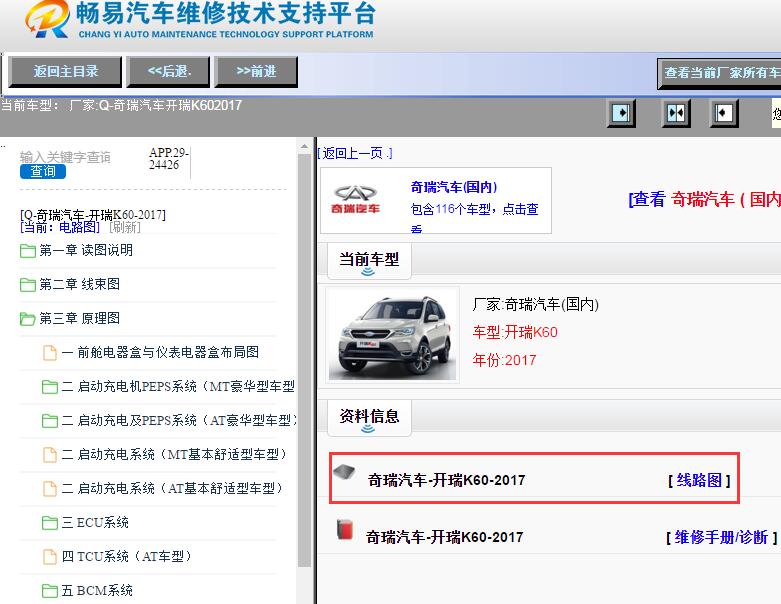Focus the keyword search input field

65,157
